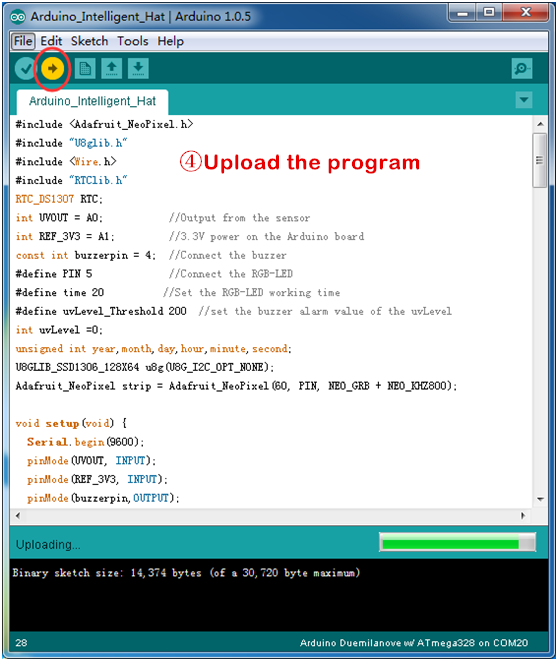Open the Edit menu

(51, 41)
